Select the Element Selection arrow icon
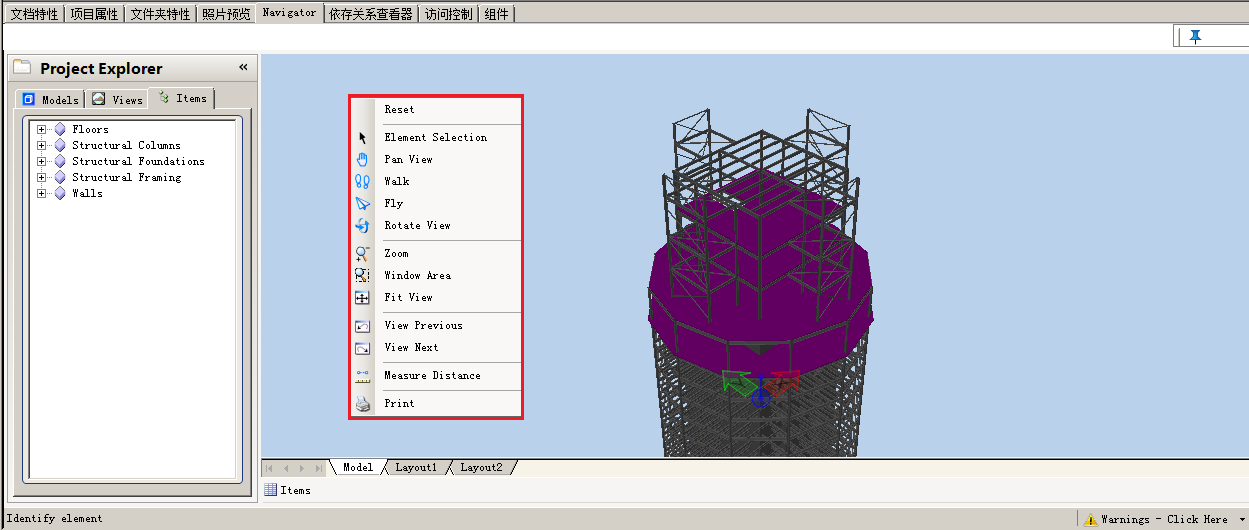Image resolution: width=1249 pixels, height=530 pixels. (363, 138)
